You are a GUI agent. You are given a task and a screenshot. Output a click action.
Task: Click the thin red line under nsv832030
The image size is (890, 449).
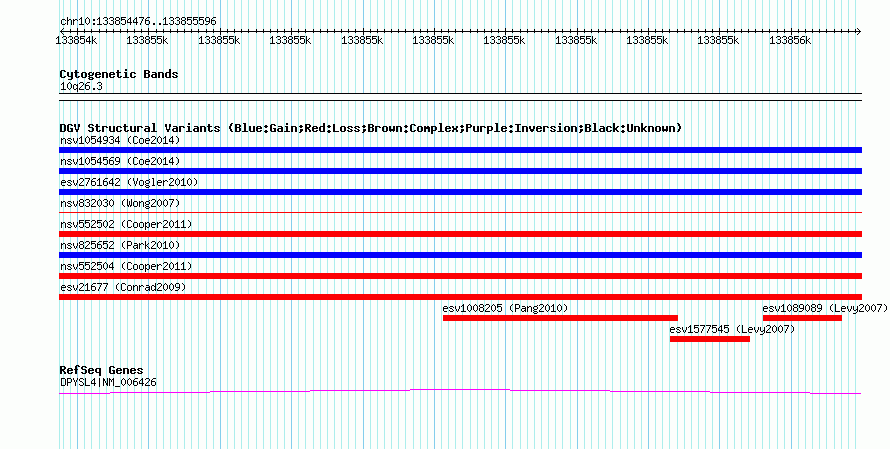point(460,213)
